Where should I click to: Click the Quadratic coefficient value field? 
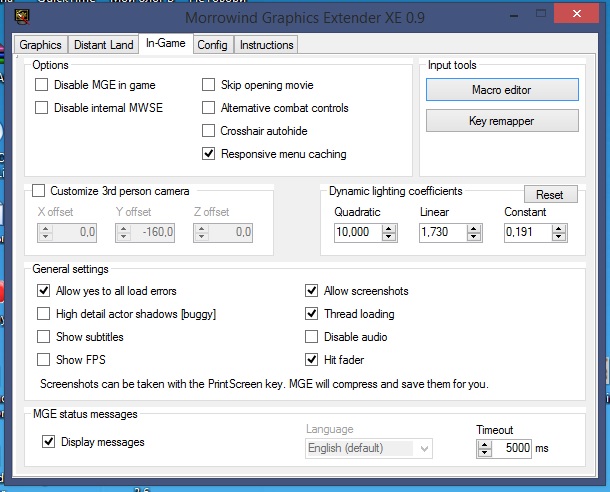coord(358,233)
